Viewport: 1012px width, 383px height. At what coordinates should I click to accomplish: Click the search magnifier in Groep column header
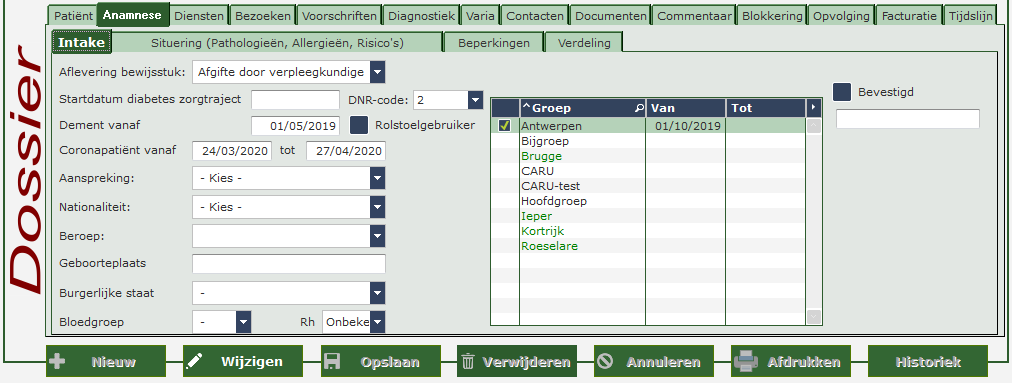point(639,108)
